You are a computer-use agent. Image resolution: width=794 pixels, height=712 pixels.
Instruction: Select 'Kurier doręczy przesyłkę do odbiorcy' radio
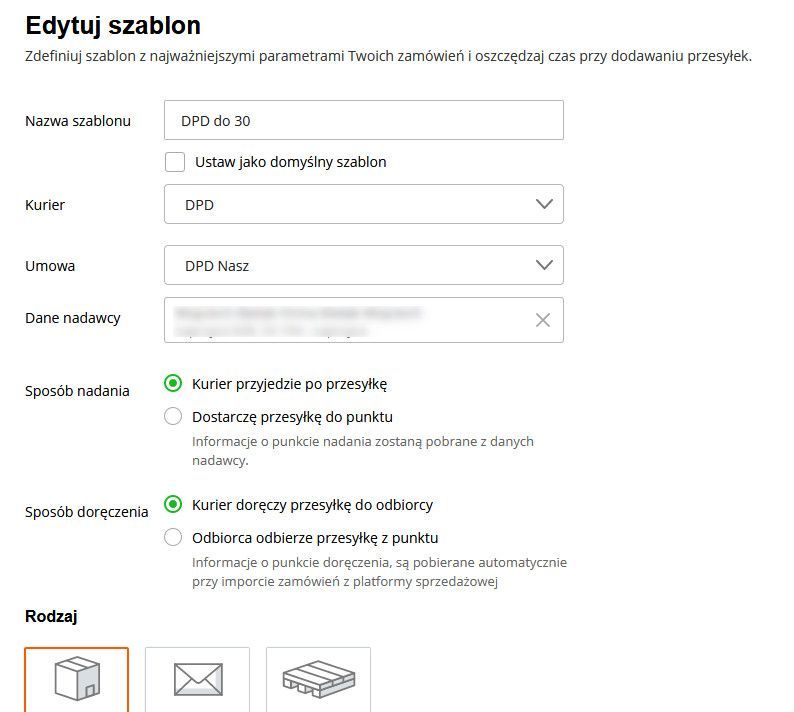pyautogui.click(x=173, y=504)
